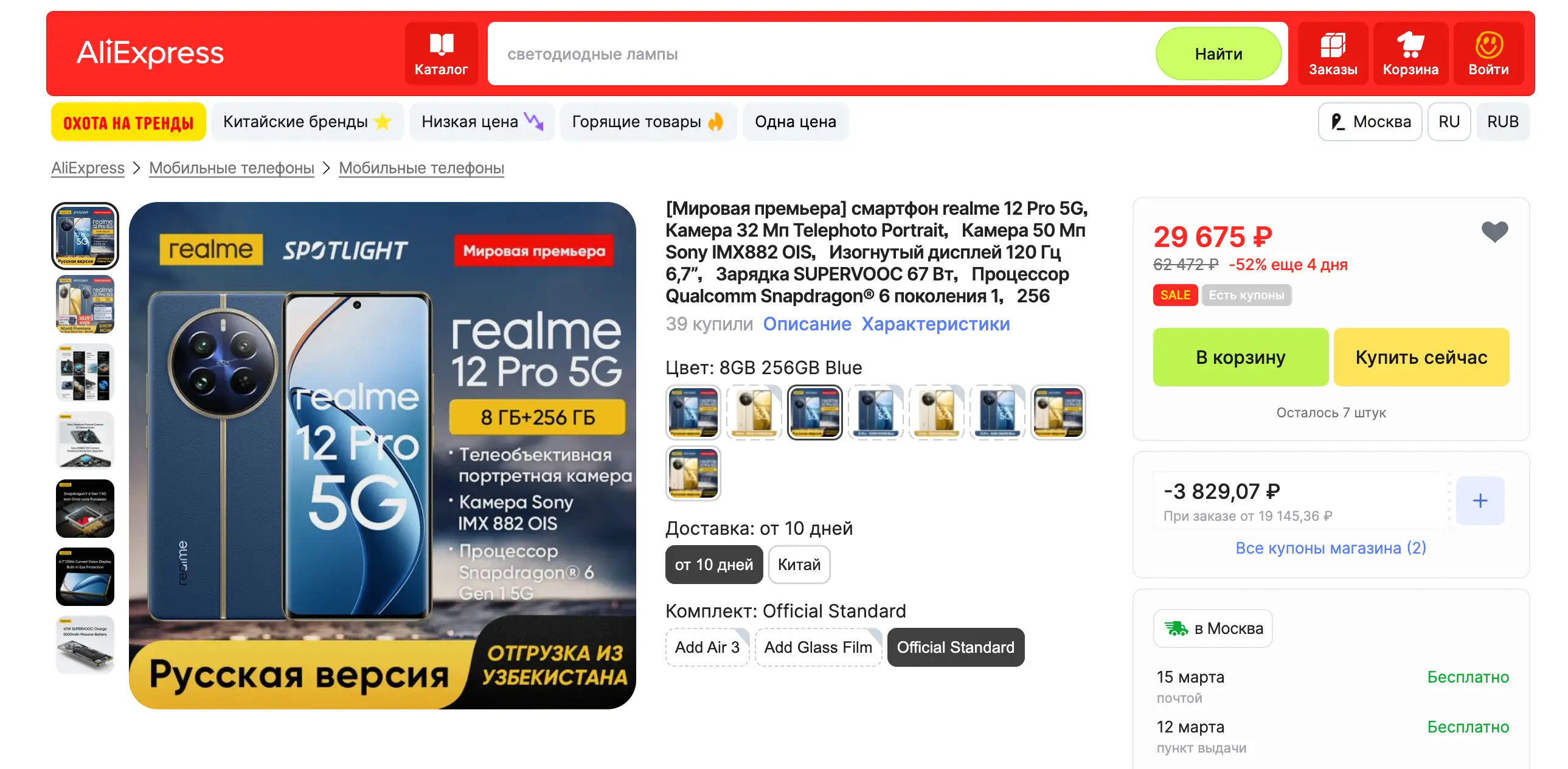Click the plus icon to claim coupon

click(1480, 501)
